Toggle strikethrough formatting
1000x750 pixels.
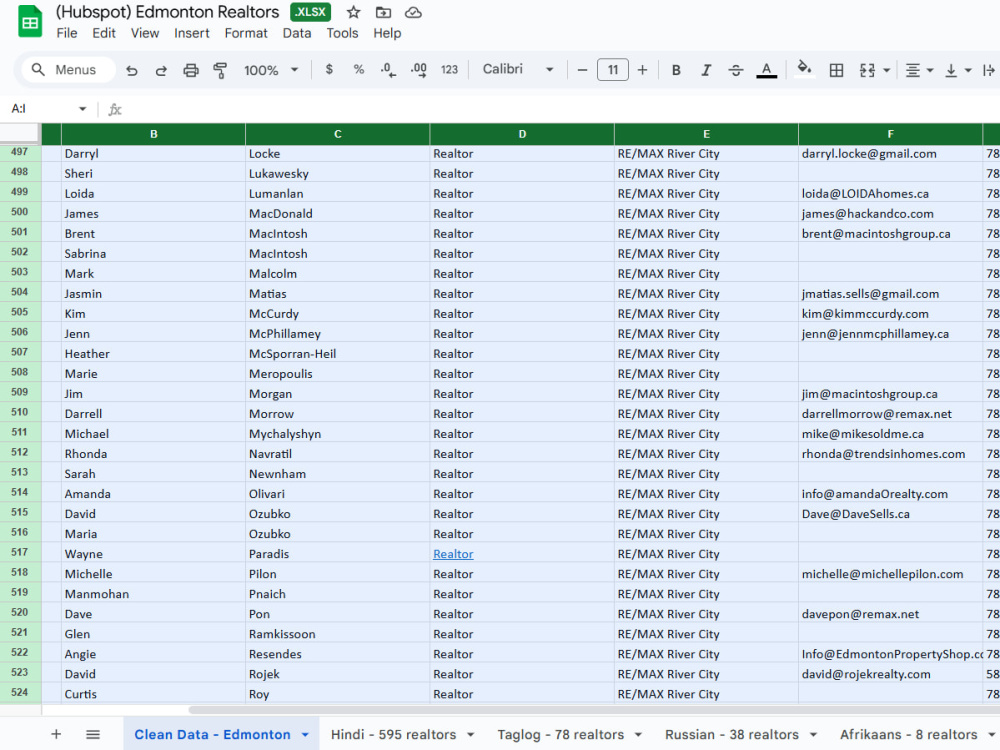pyautogui.click(x=735, y=70)
